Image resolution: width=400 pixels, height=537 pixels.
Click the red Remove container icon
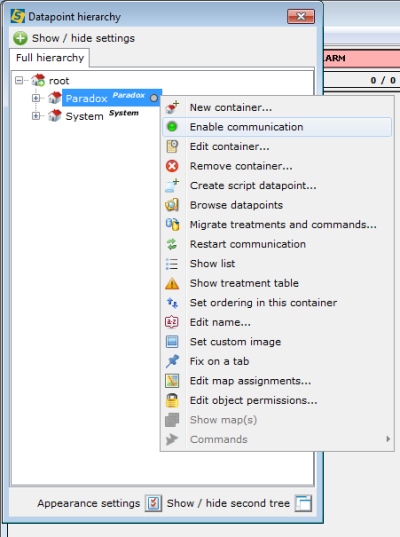pyautogui.click(x=172, y=166)
